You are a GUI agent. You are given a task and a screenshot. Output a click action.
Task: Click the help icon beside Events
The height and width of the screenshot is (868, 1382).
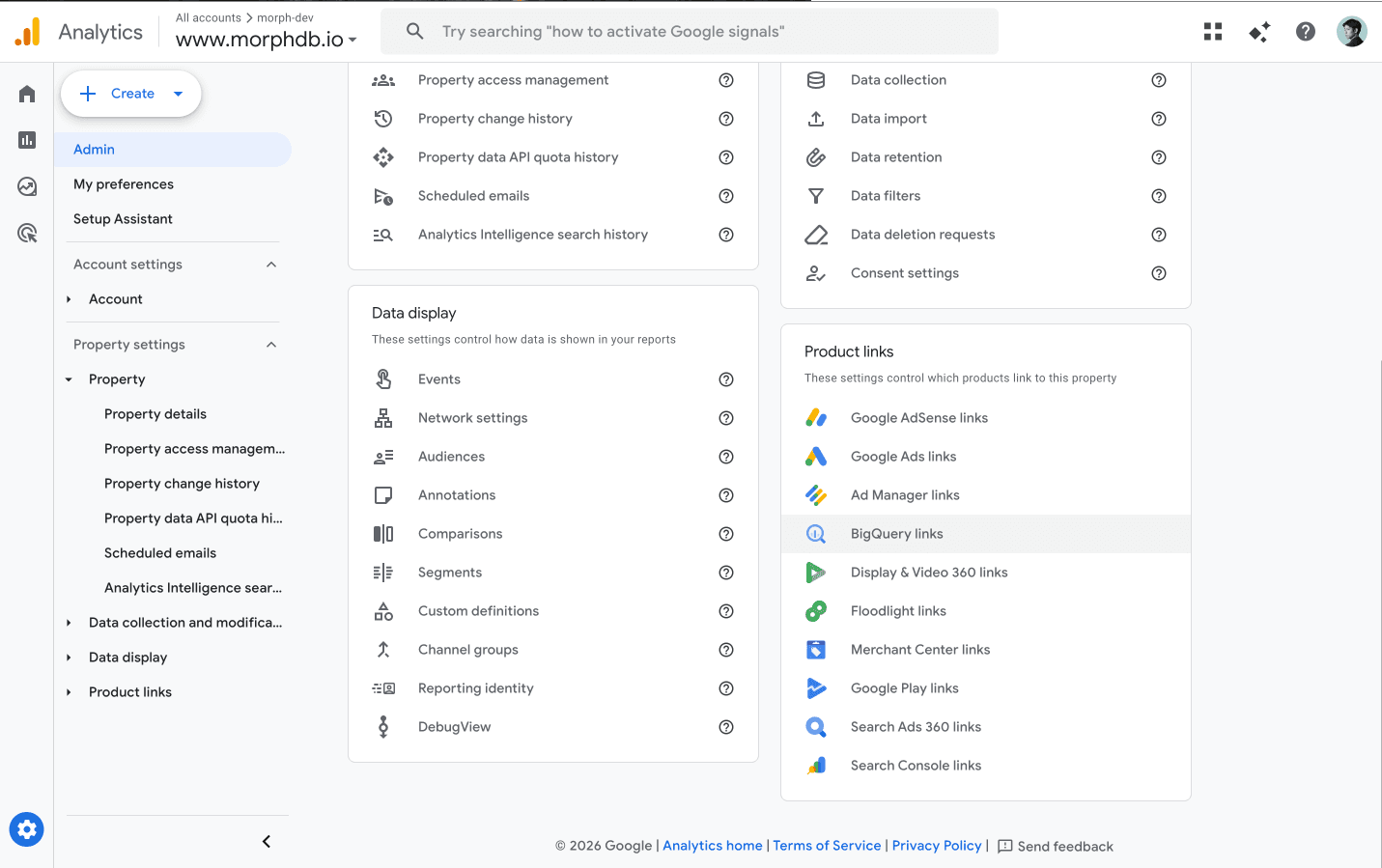726,379
